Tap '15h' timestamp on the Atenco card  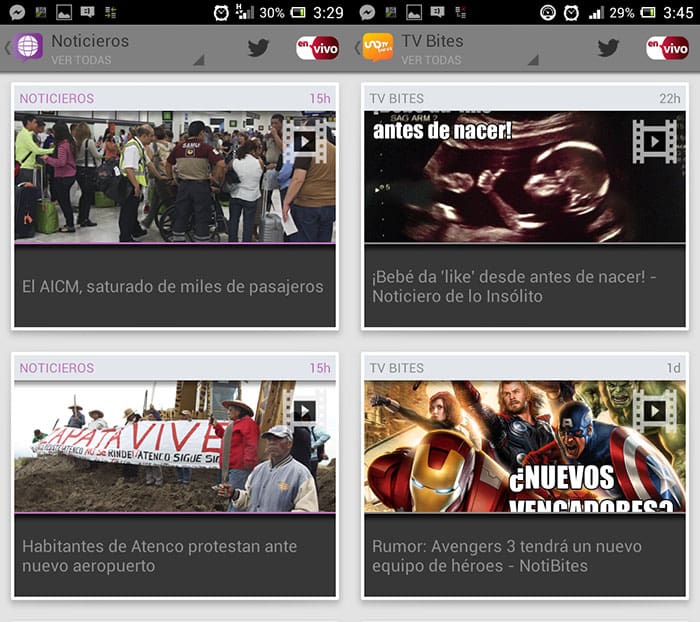[x=320, y=368]
